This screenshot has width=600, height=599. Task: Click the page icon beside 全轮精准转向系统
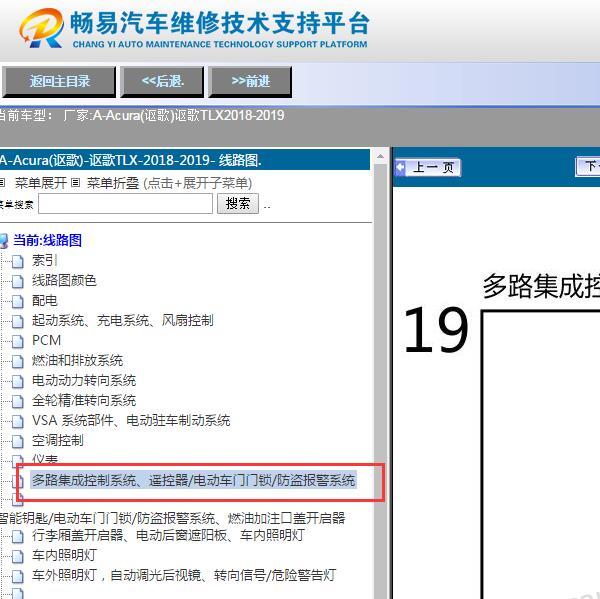click(x=17, y=401)
